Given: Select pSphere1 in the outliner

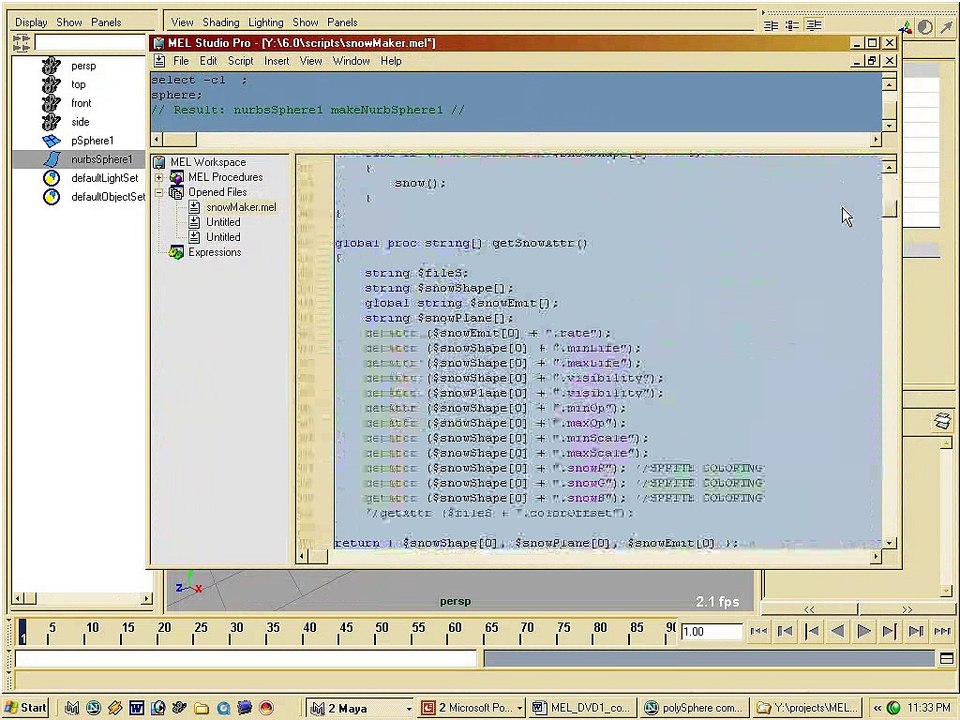Looking at the screenshot, I should tap(92, 140).
